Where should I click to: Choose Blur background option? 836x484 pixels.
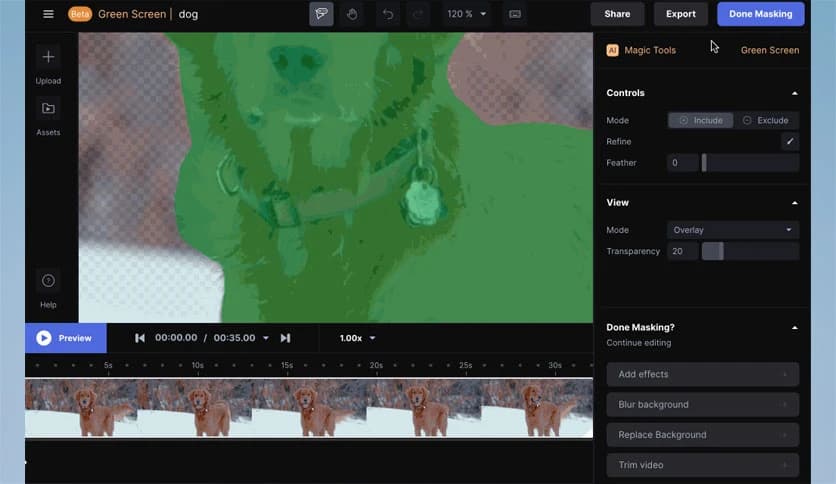click(x=702, y=405)
